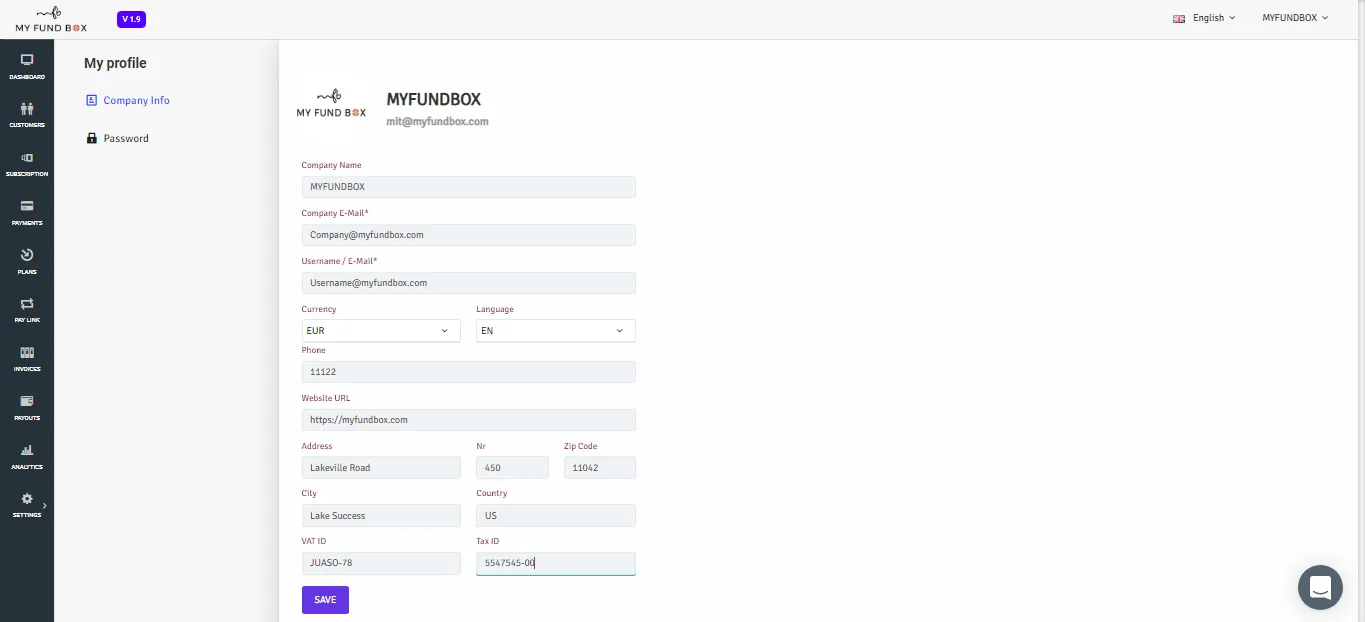Viewport: 1365px width, 622px height.
Task: Click the Nr field showing 450
Action: 512,468
